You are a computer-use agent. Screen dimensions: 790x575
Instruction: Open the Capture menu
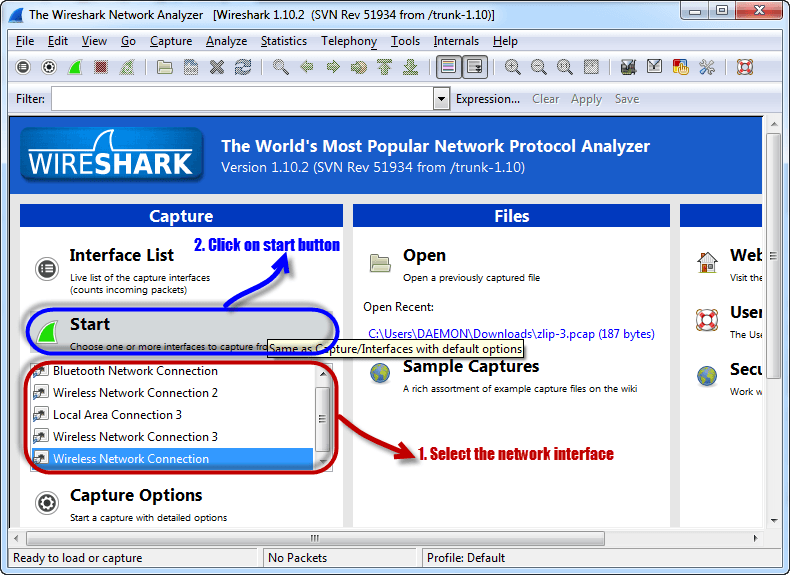click(171, 41)
